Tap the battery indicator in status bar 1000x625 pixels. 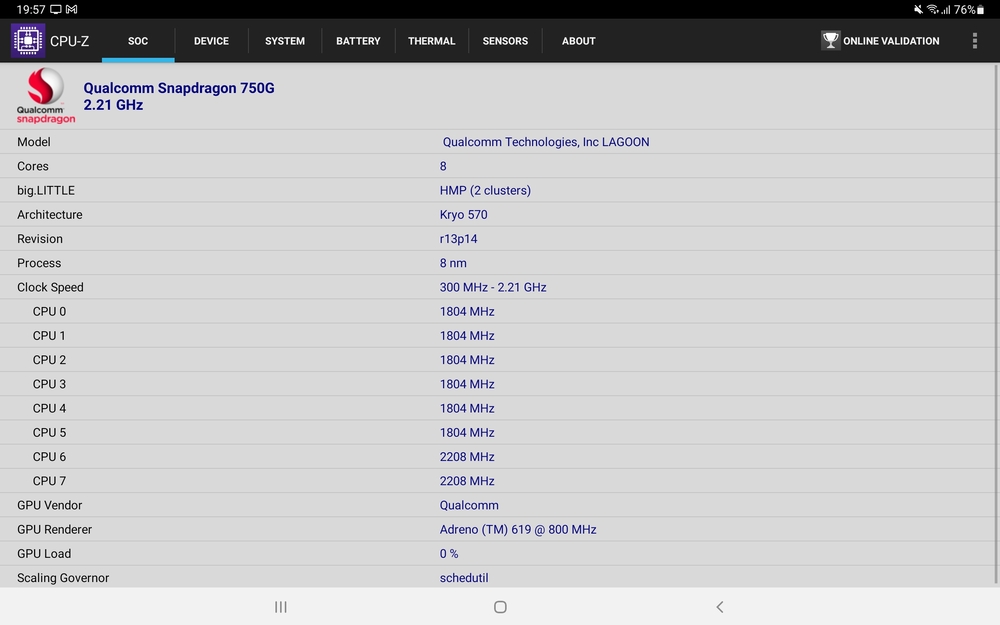tap(981, 9)
